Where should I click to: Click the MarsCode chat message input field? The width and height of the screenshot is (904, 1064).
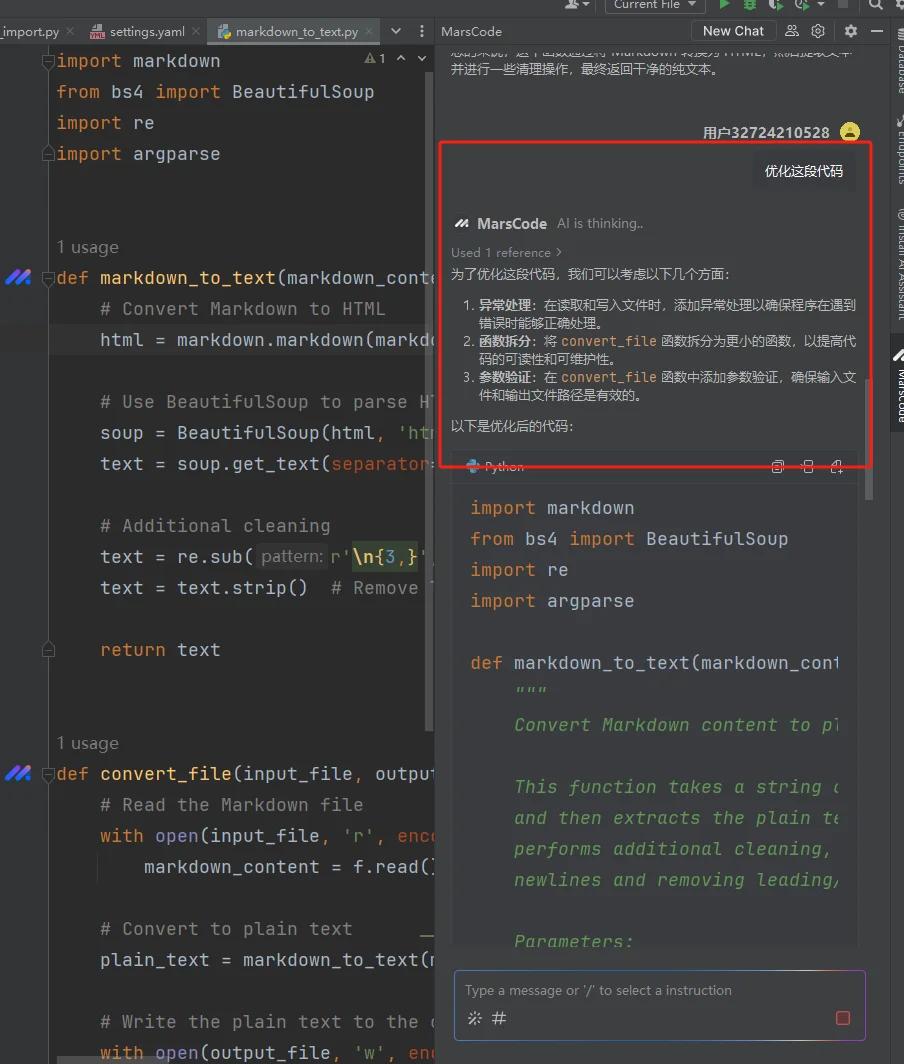660,1005
